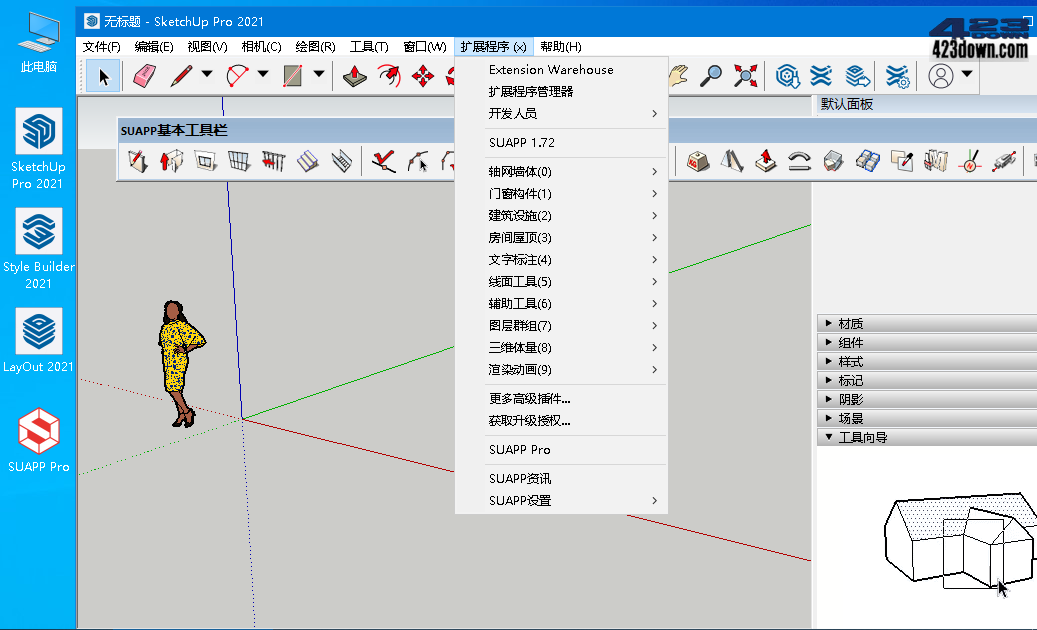The width and height of the screenshot is (1037, 630).
Task: Click the SUAPP multi-cube array icon
Action: tap(868, 161)
